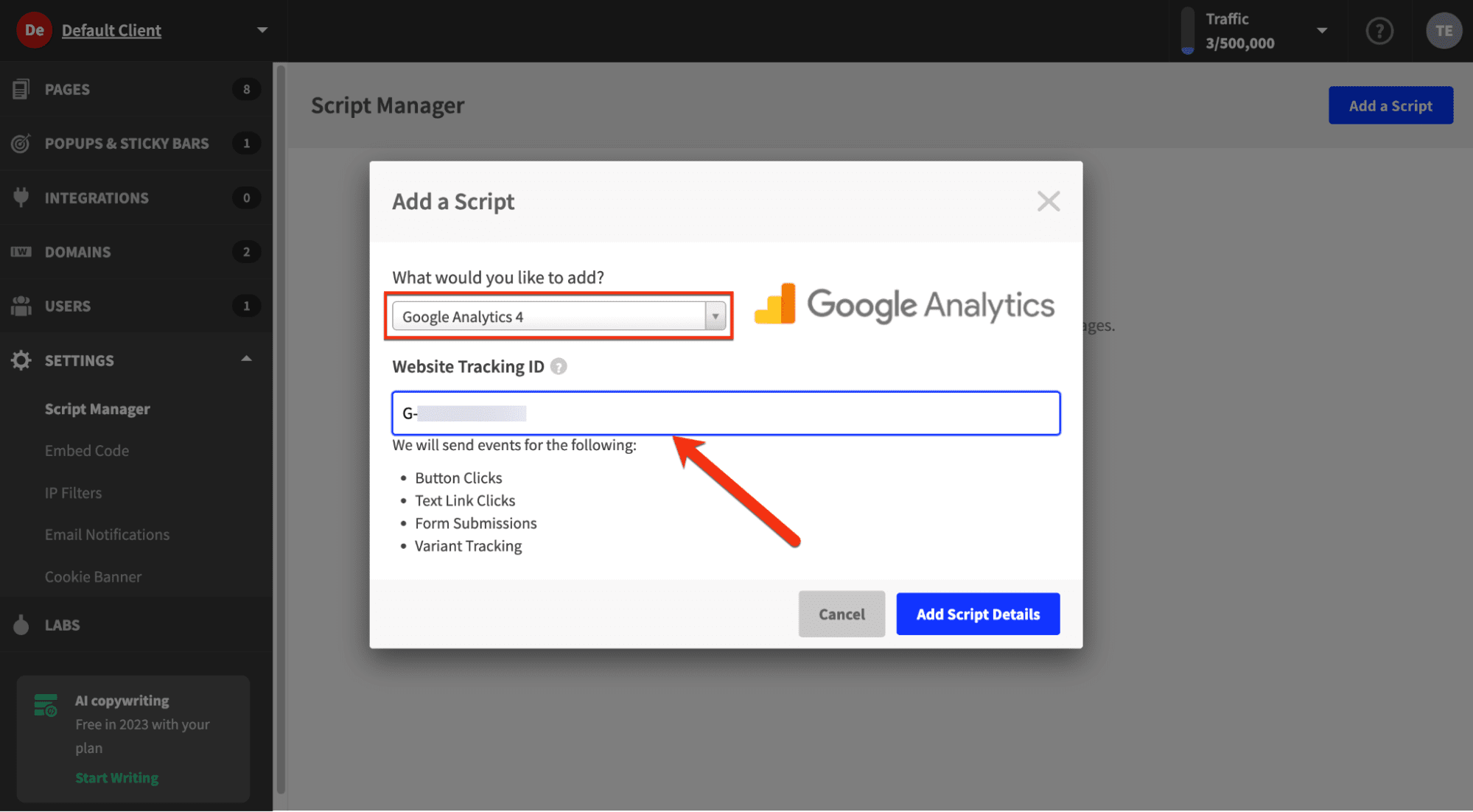This screenshot has height=812, width=1473.
Task: Collapse the Settings section chevron
Action: coord(246,359)
